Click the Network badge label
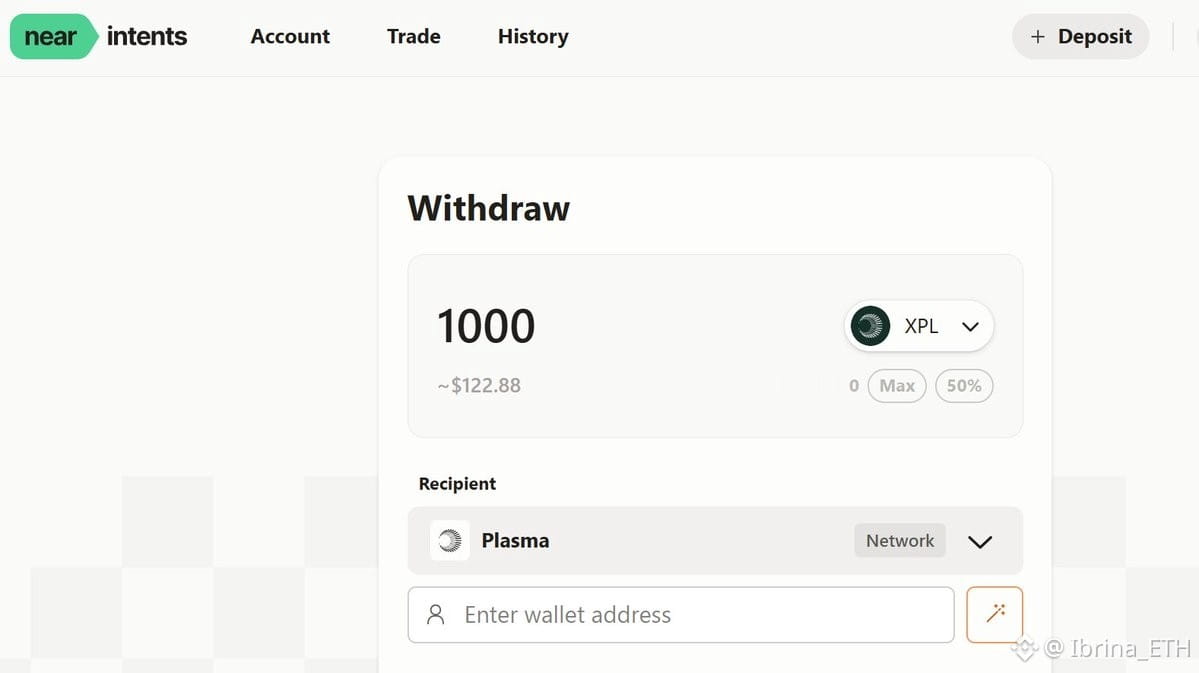Viewport: 1199px width, 673px height. 900,541
